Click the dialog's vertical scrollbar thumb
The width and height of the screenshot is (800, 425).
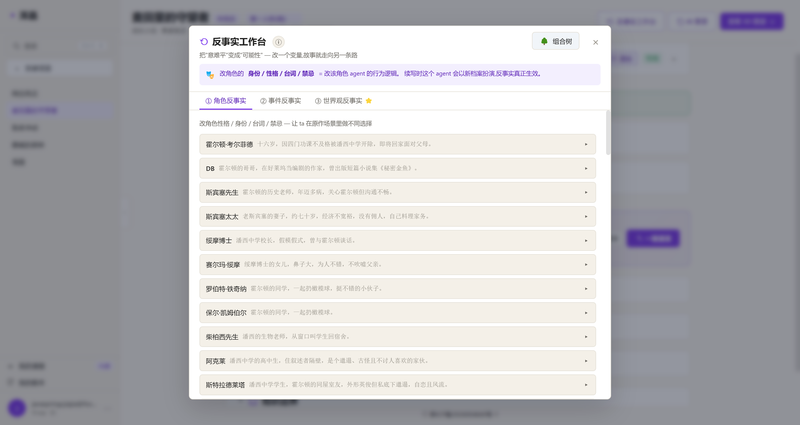(608, 133)
